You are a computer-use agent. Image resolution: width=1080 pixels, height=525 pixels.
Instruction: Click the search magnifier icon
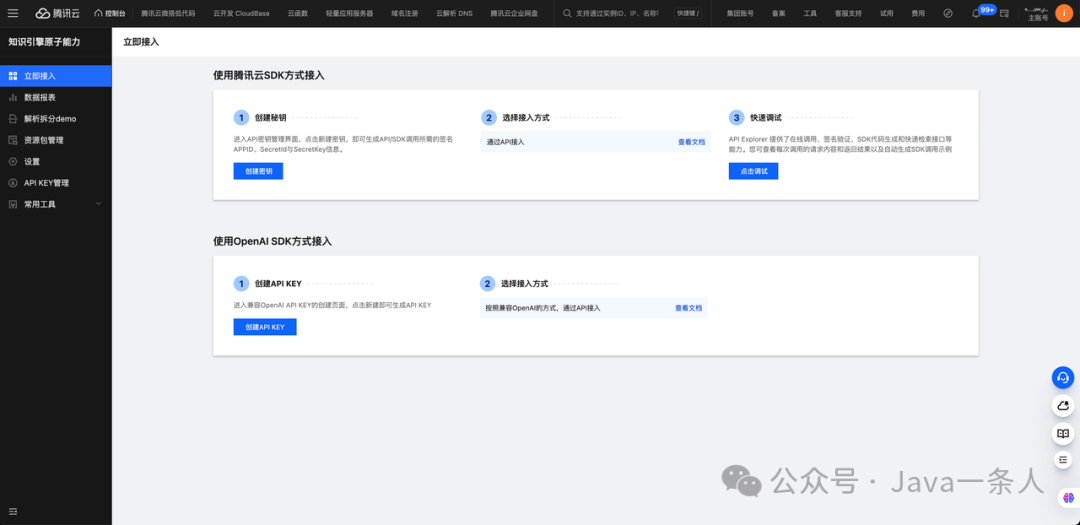[567, 13]
